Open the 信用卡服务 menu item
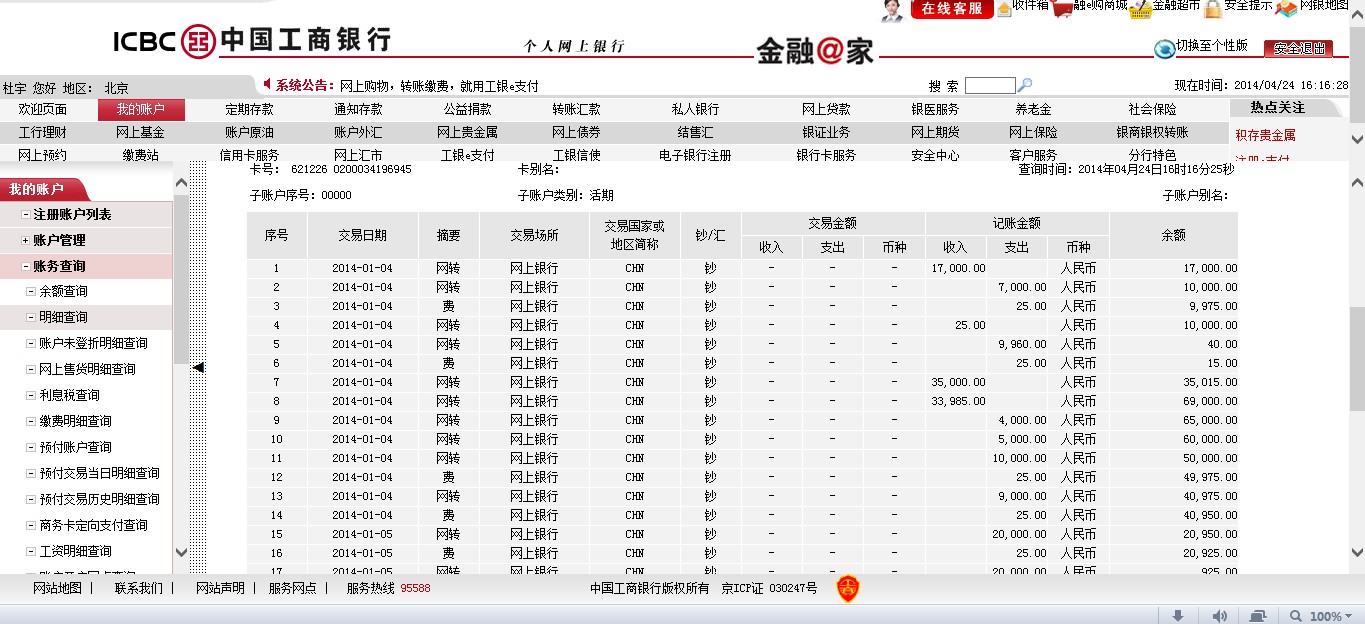Screen dimensions: 1365x624 (x=249, y=155)
